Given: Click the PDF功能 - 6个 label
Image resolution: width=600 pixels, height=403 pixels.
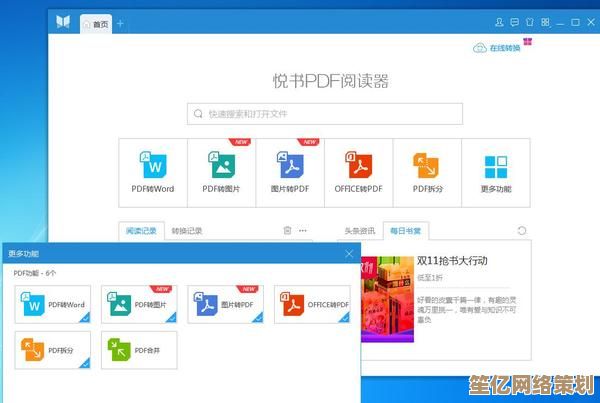Looking at the screenshot, I should 35,273.
